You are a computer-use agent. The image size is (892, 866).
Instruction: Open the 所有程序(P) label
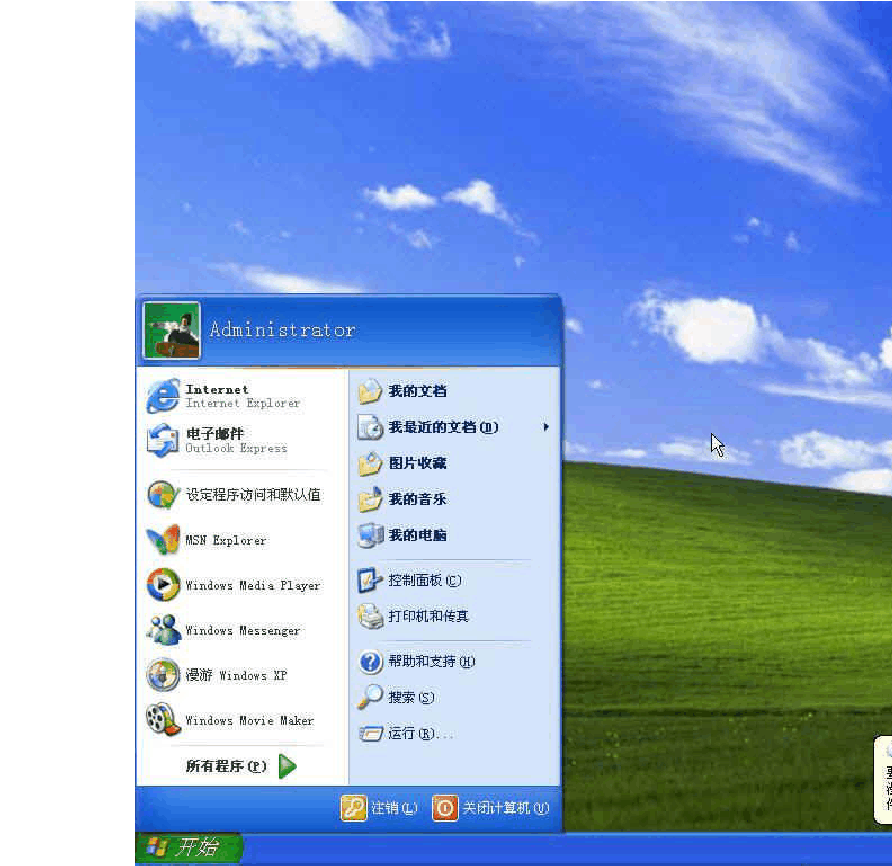click(226, 766)
